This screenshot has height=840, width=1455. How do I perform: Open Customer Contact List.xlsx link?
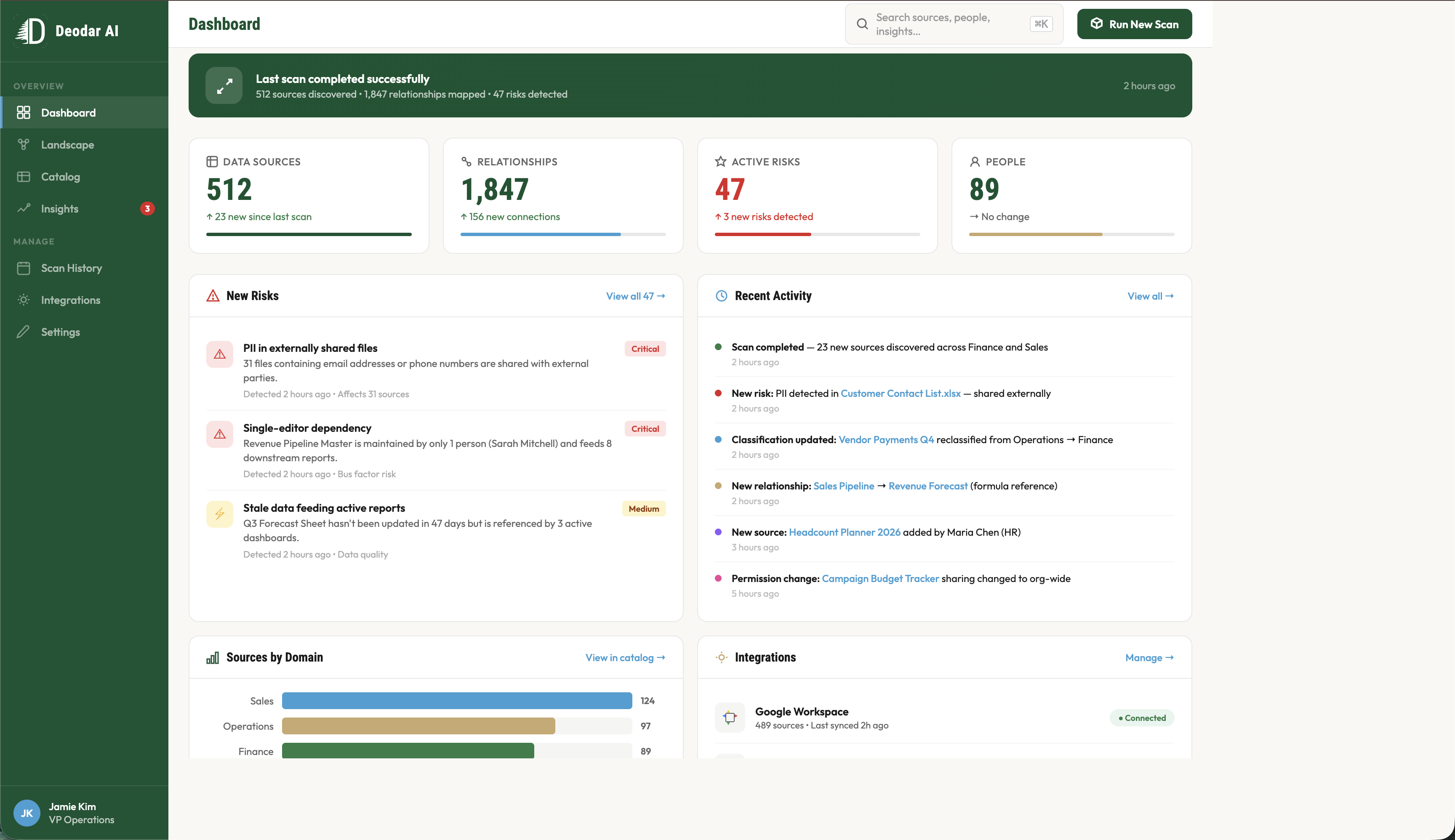point(901,393)
